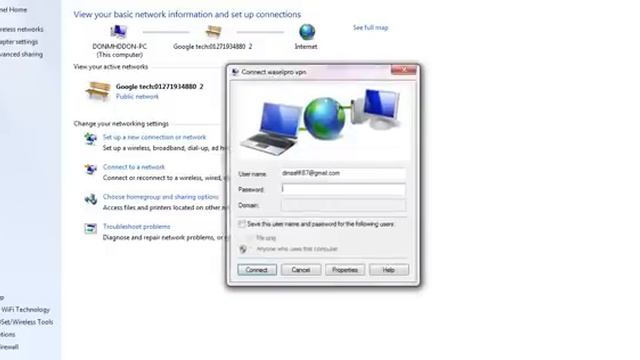Open Properties in the VPN dialog

click(345, 270)
